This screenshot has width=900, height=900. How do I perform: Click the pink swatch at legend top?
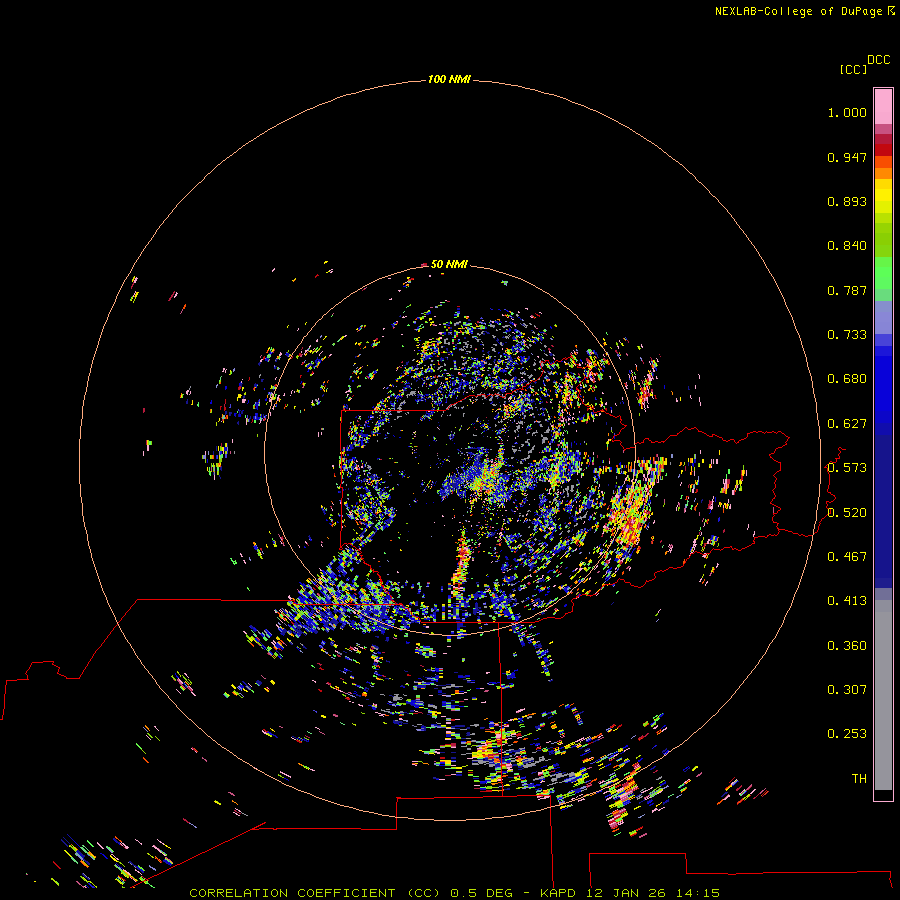click(x=883, y=107)
